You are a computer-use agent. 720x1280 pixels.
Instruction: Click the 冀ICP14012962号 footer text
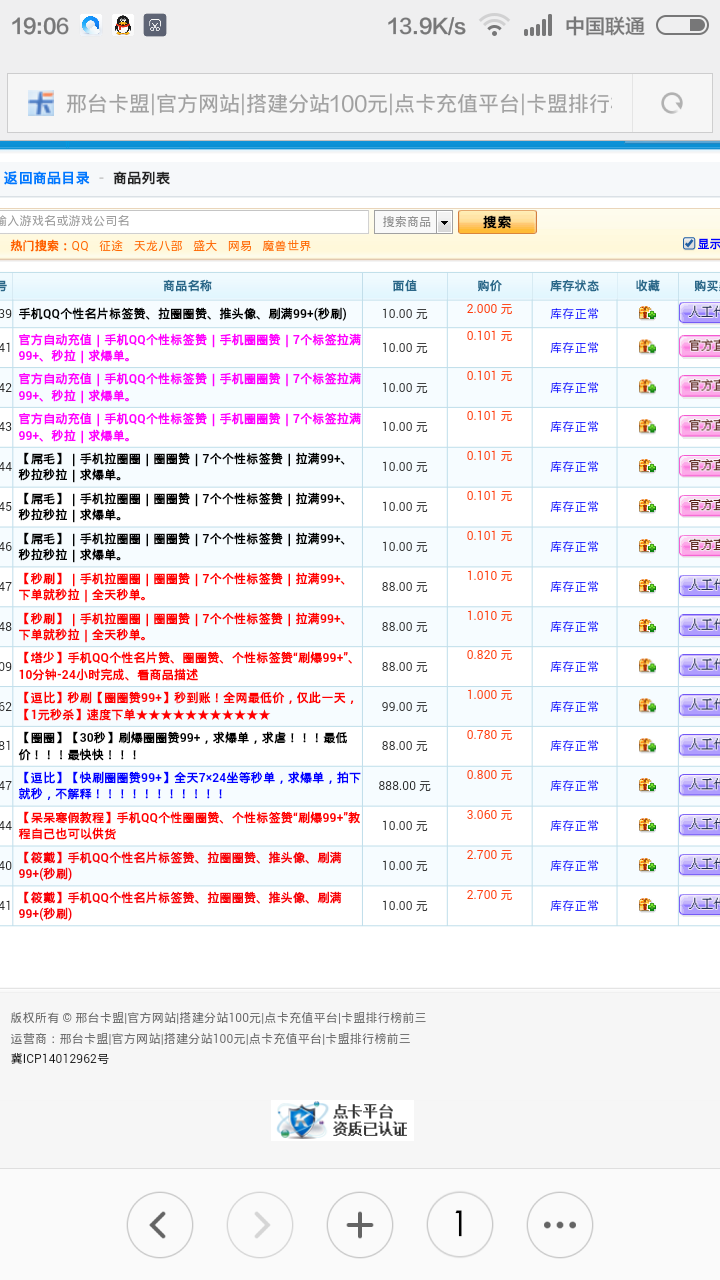point(60,1059)
